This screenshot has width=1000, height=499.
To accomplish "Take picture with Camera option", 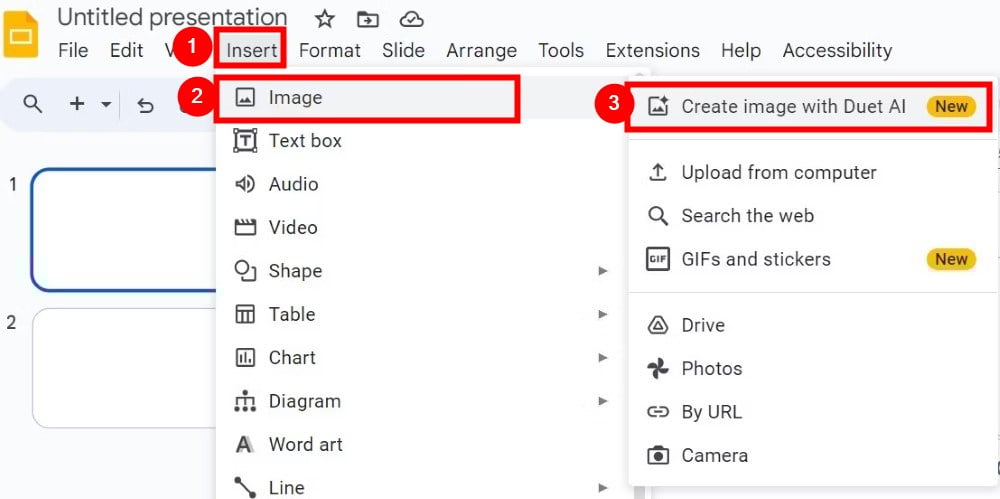I will 812,456.
